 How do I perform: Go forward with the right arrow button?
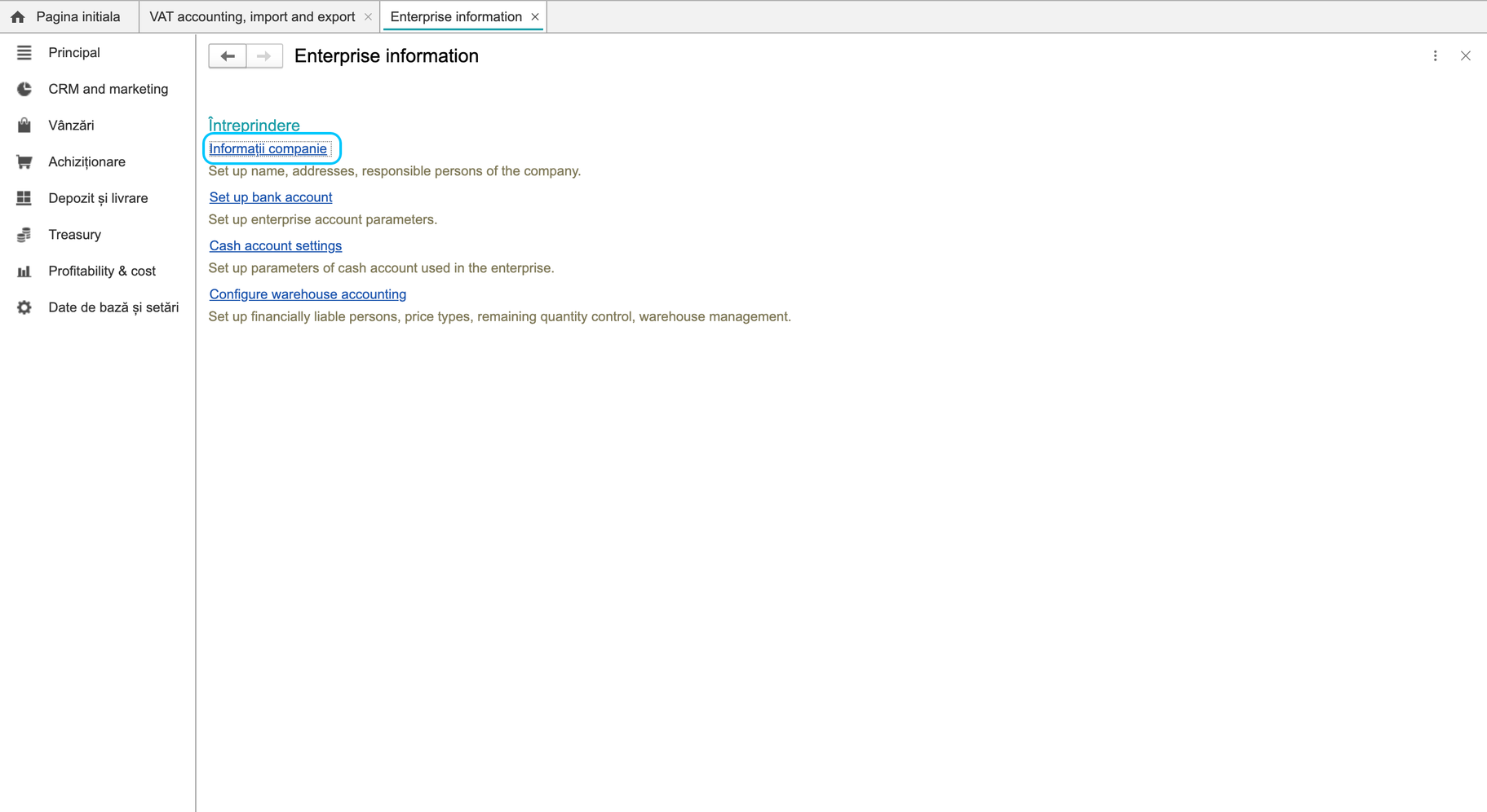264,56
